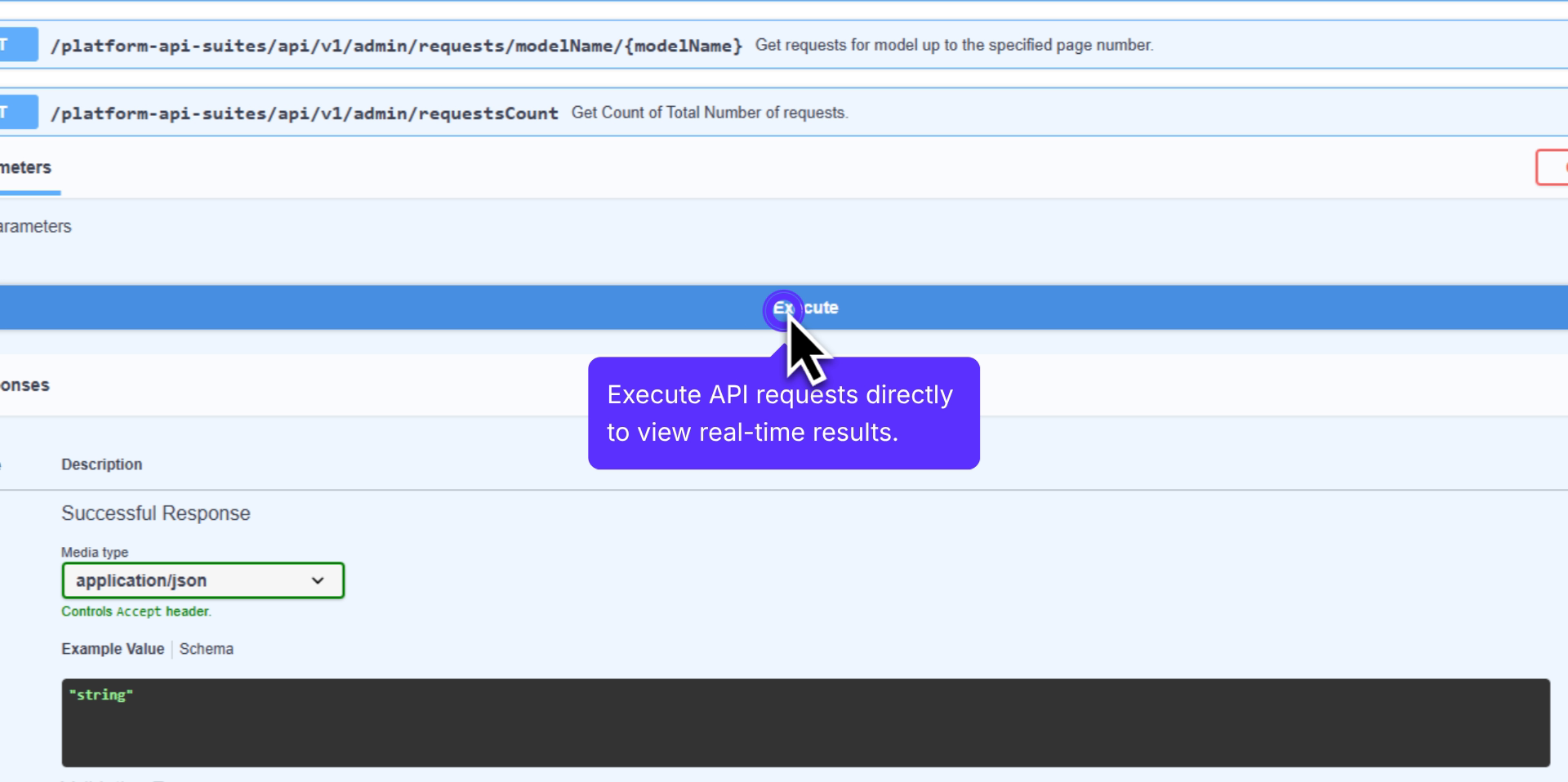The image size is (1568, 782).
Task: Click the GET method badge on the requestsCount endpoint
Action: [16, 112]
